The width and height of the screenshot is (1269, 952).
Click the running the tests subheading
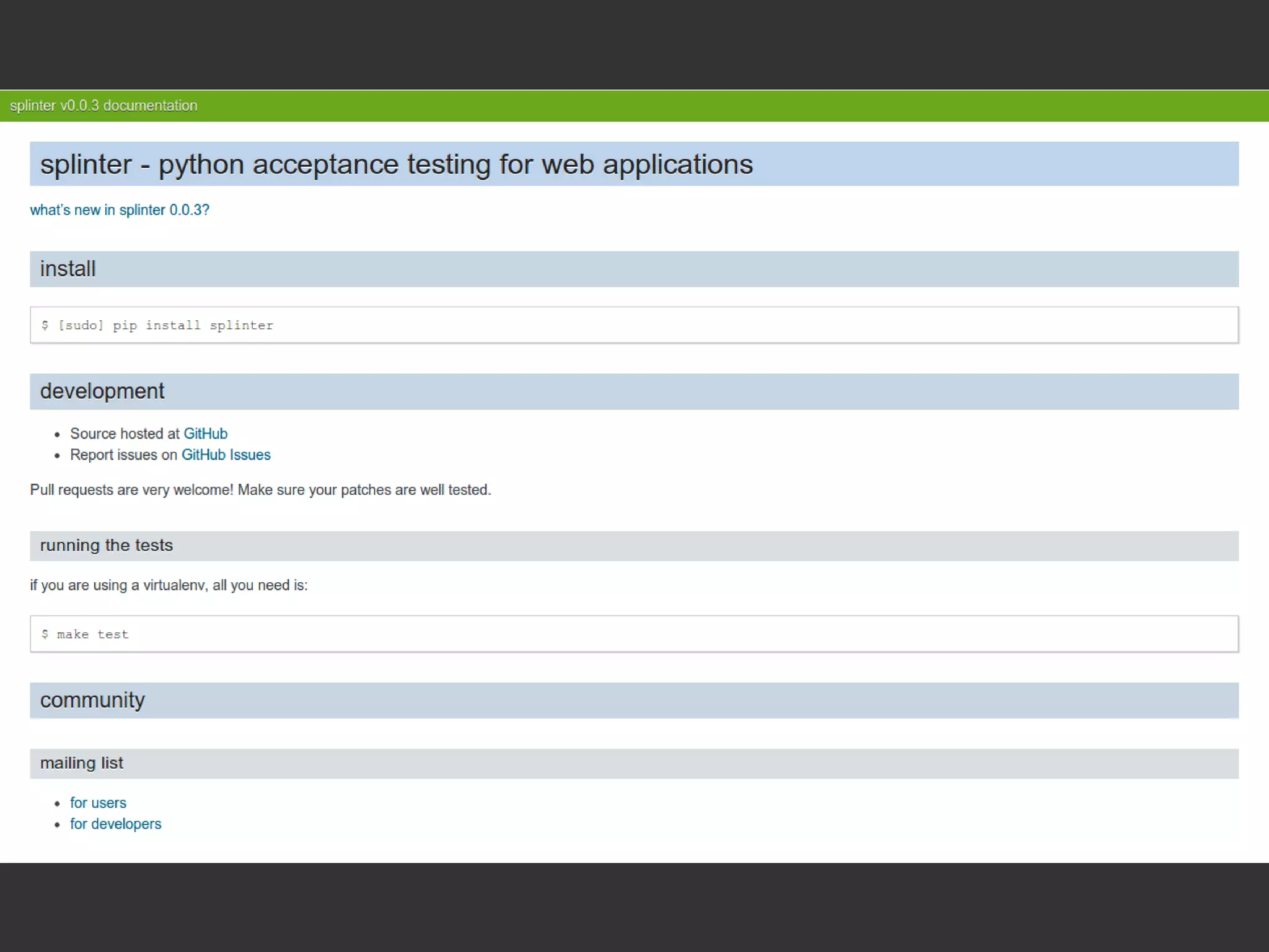pyautogui.click(x=107, y=545)
